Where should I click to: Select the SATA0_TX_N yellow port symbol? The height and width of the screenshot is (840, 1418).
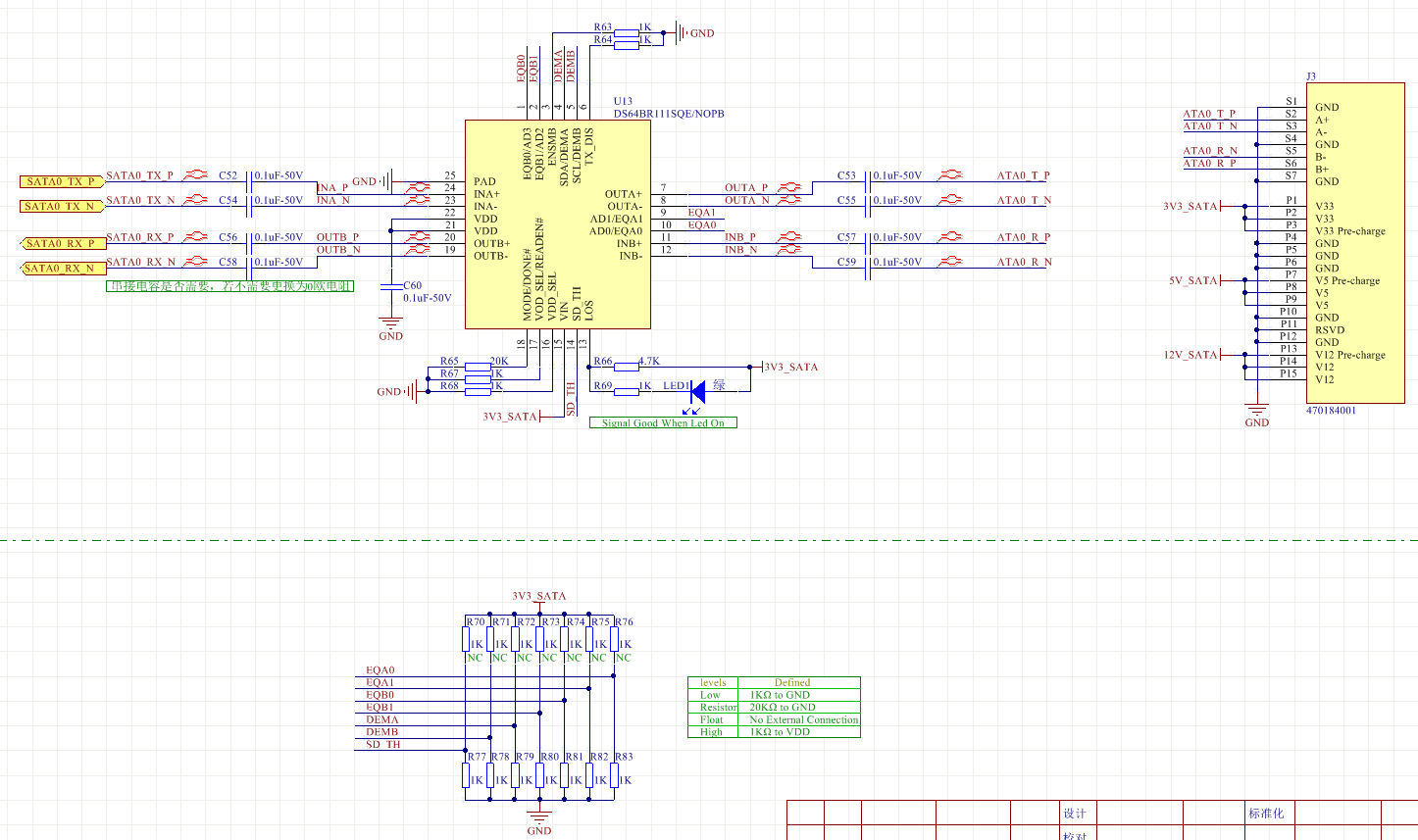(x=62, y=206)
